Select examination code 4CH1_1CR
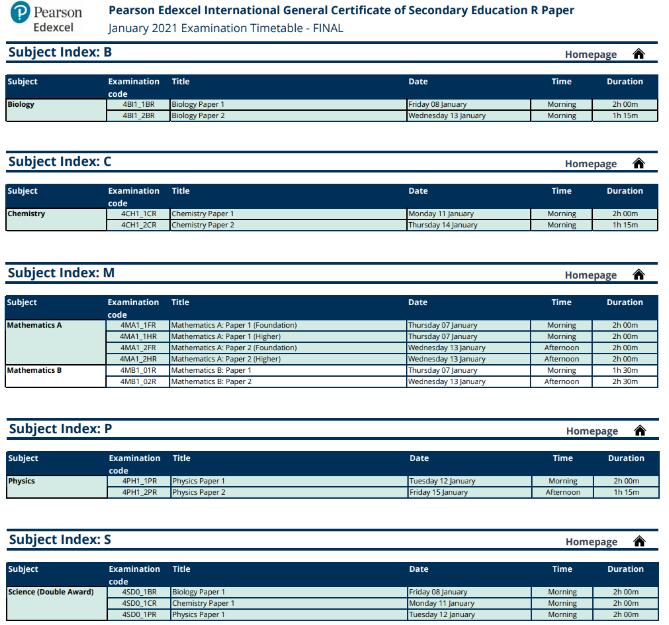 138,214
